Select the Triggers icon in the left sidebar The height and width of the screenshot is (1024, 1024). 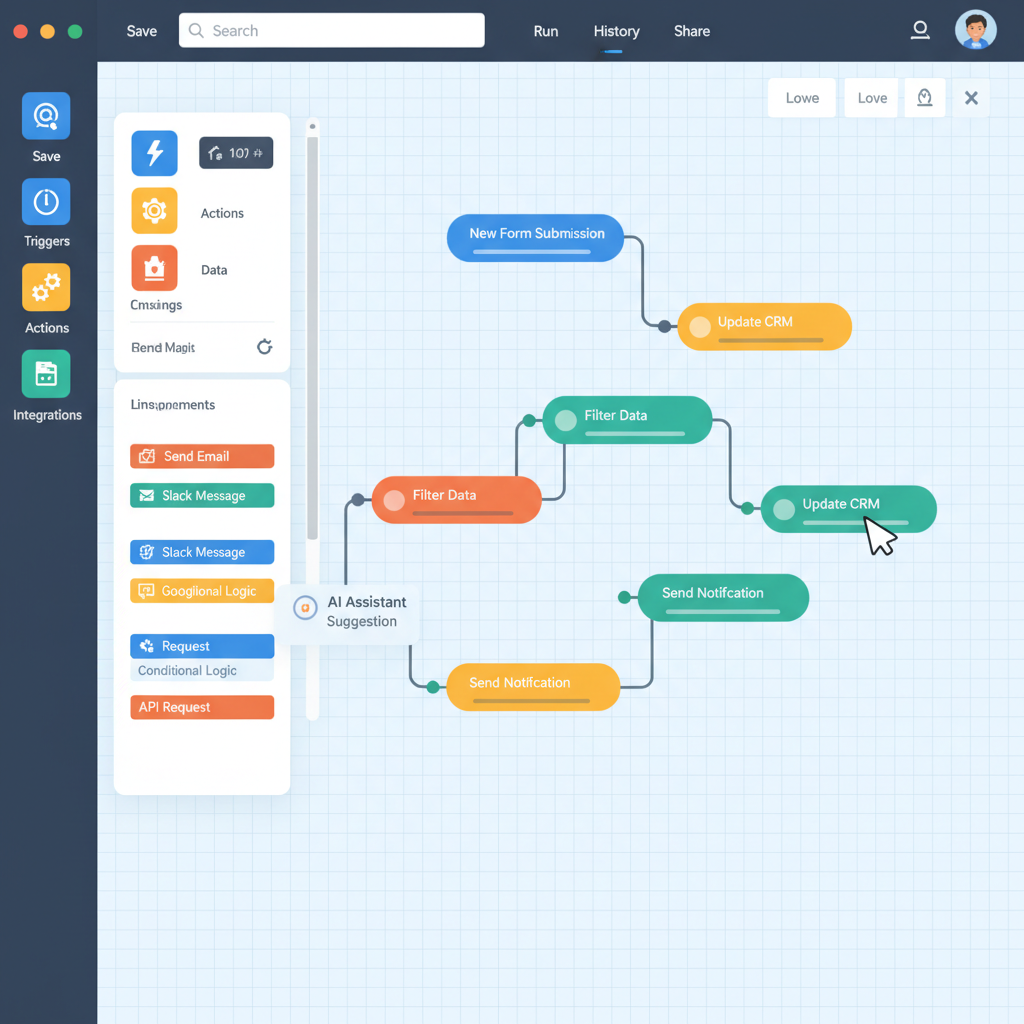tap(46, 201)
